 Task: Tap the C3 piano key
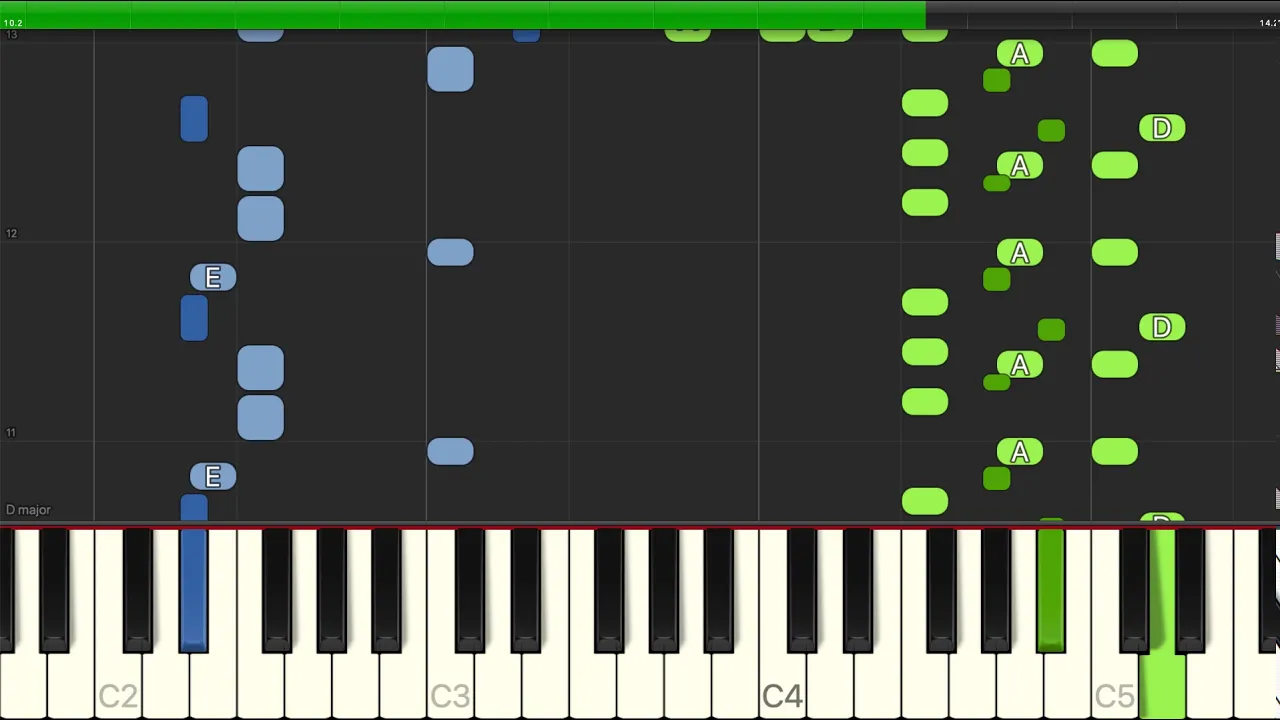[x=450, y=690]
